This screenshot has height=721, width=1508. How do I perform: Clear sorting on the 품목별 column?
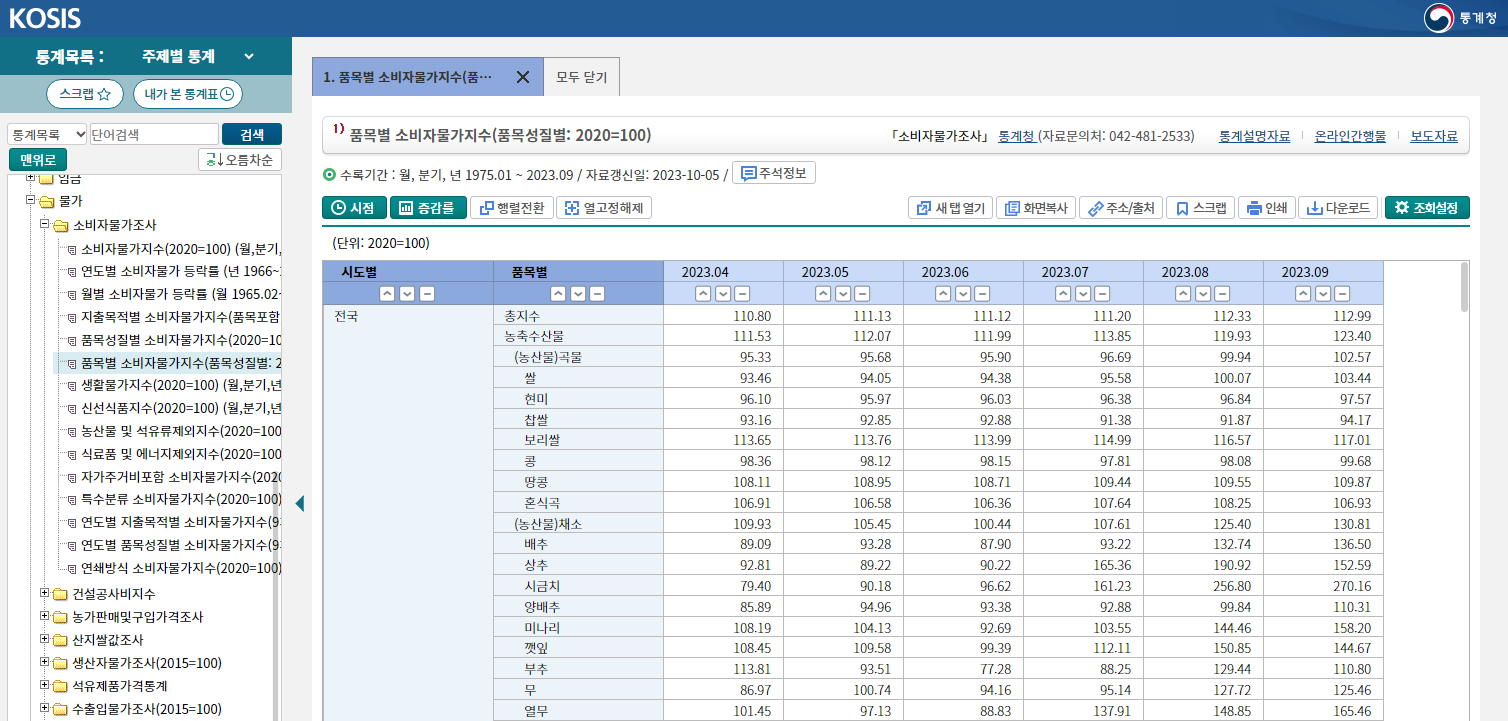597,294
